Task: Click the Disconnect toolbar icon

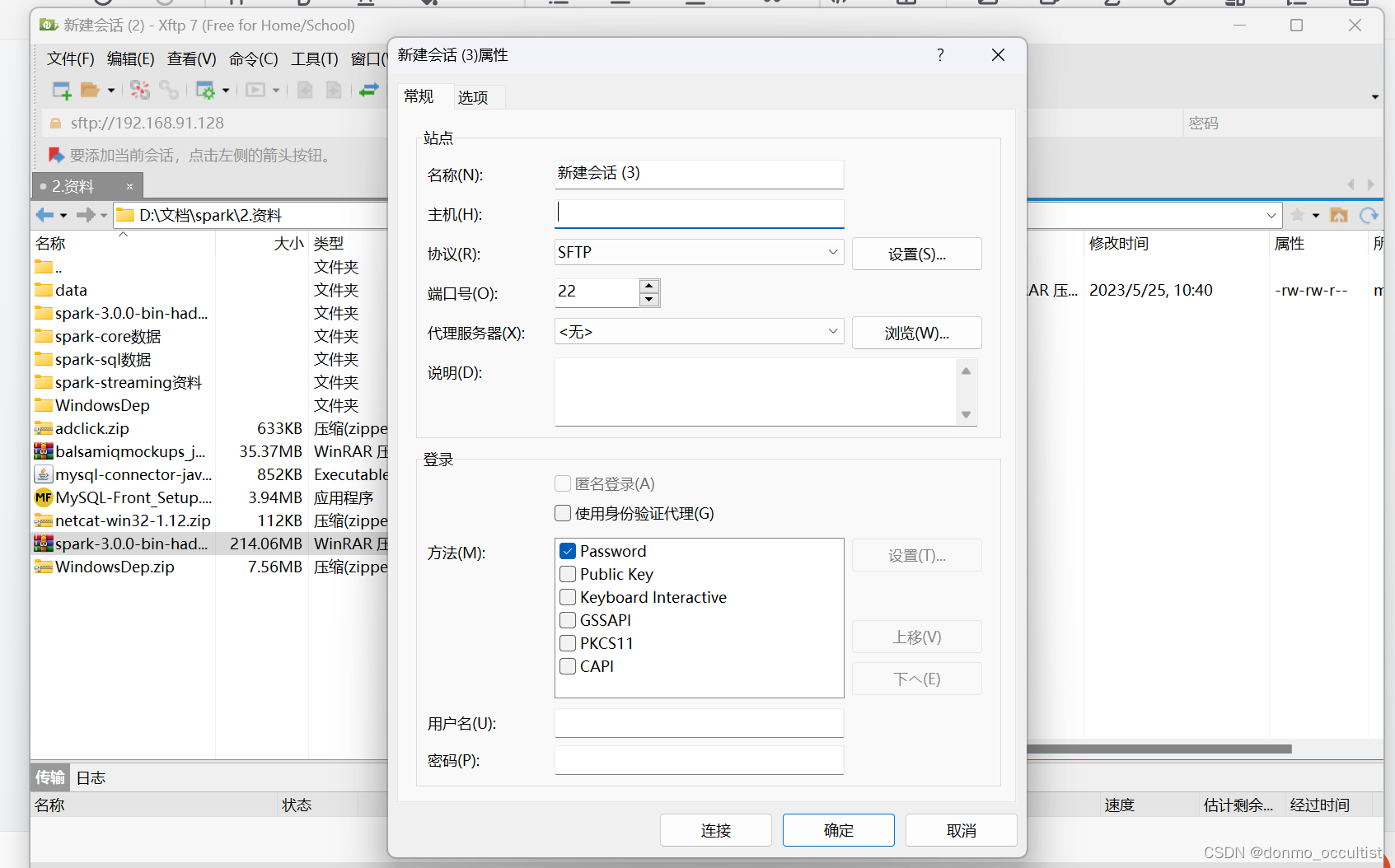Action: point(138,90)
